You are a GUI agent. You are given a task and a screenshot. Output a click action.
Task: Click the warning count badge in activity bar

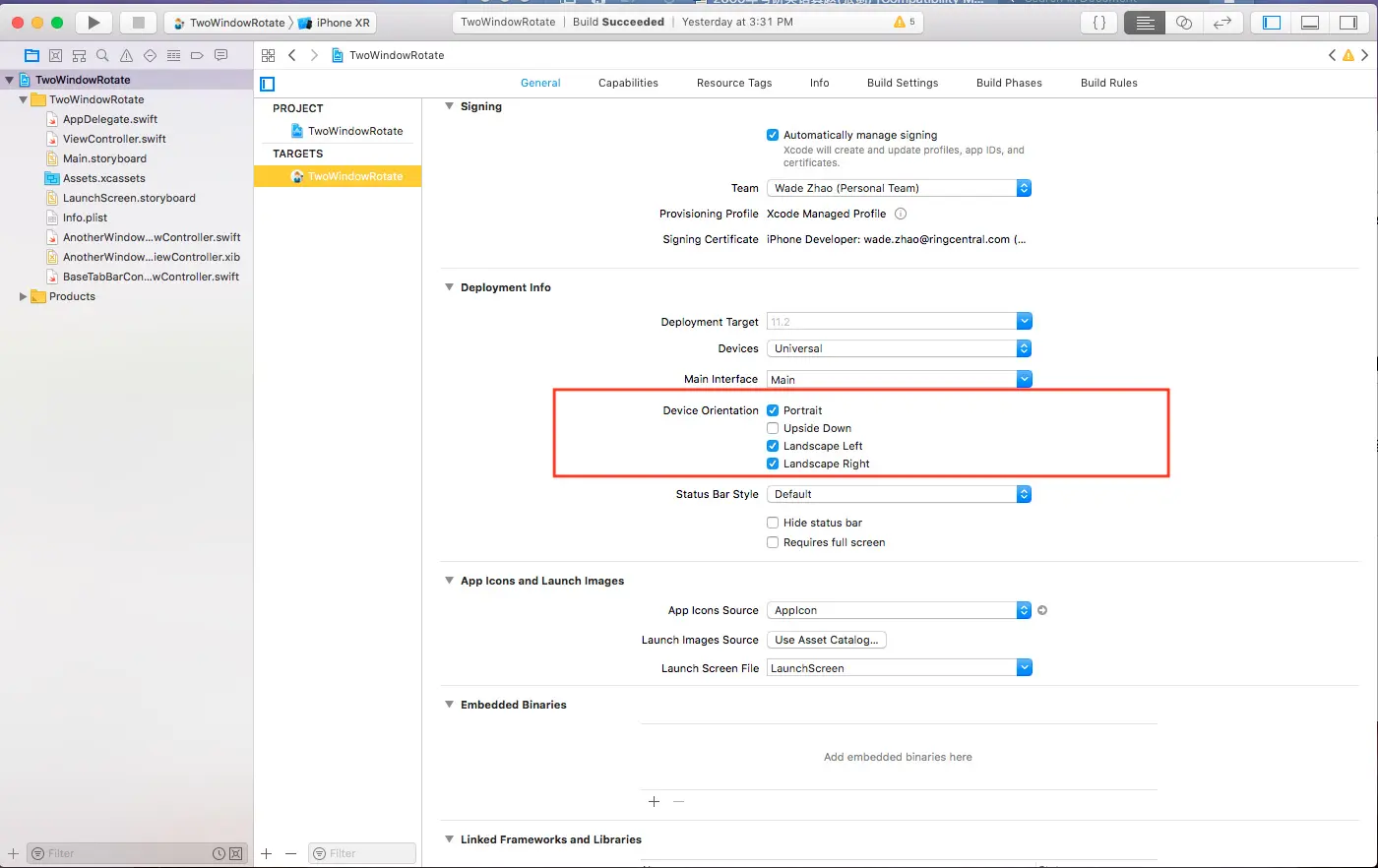[x=905, y=22]
